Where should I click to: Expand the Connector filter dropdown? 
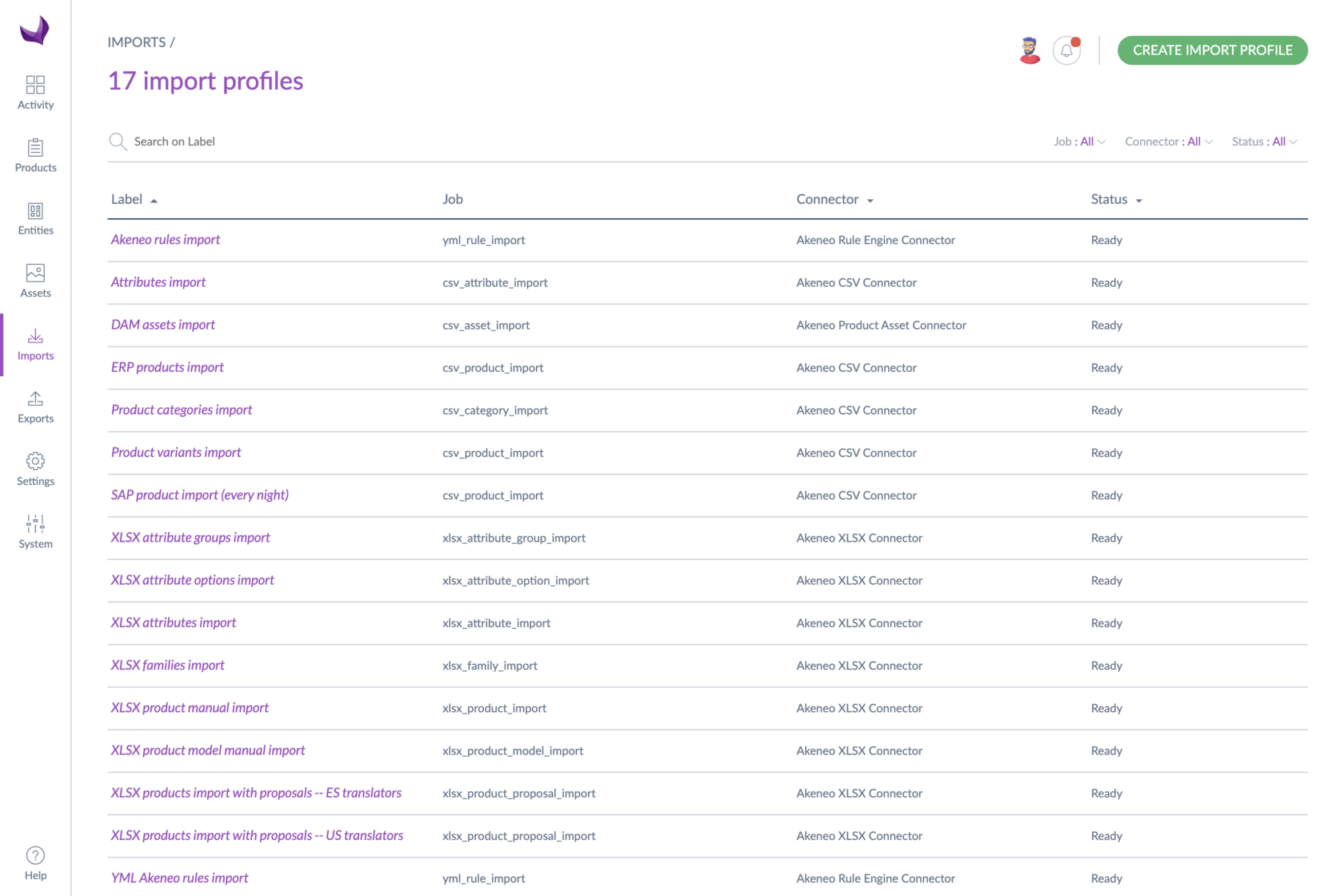(1168, 142)
